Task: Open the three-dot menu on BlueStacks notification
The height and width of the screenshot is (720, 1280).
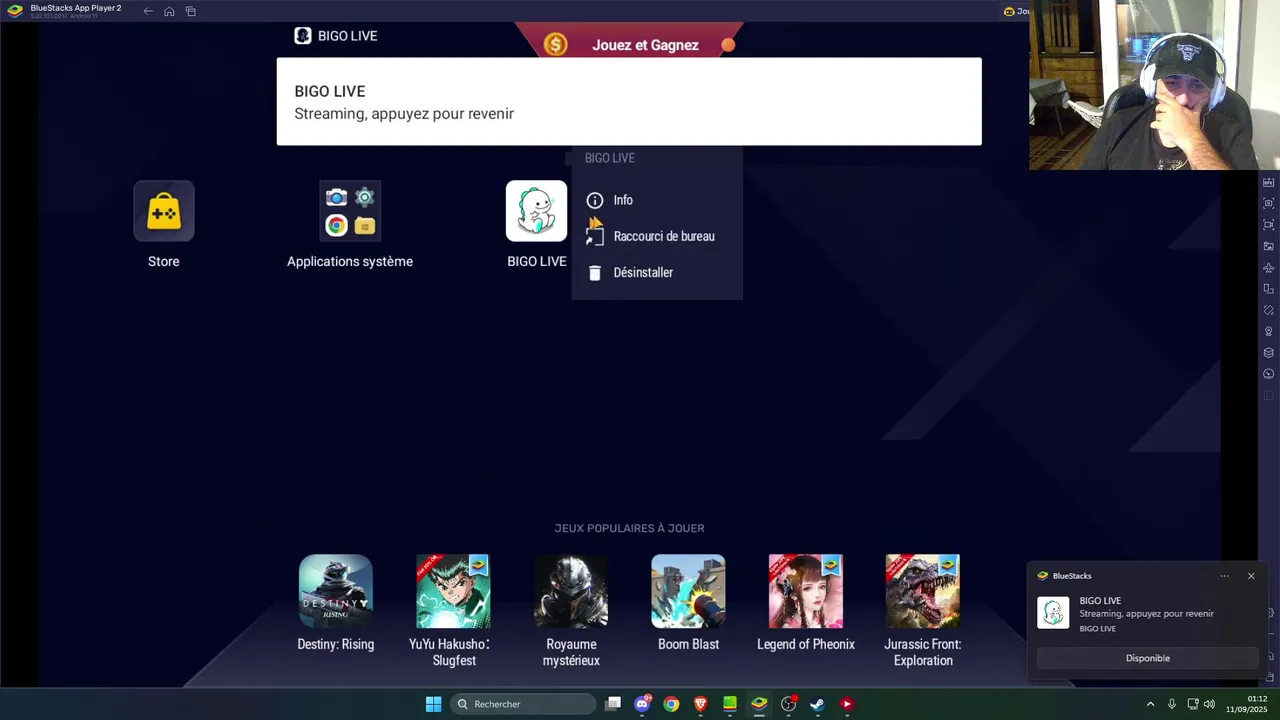Action: [x=1224, y=576]
